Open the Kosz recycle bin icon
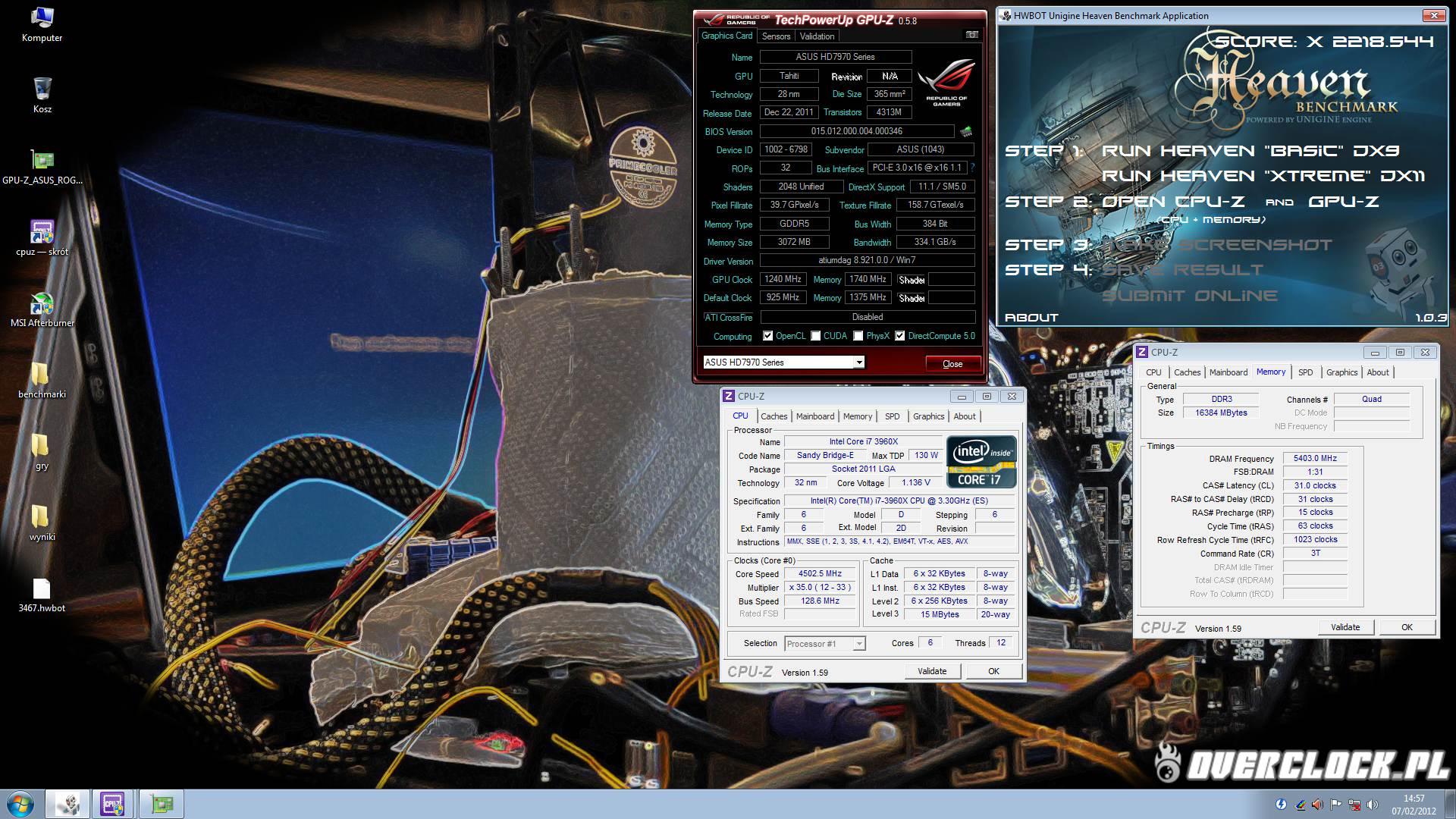Viewport: 1456px width, 819px height. pyautogui.click(x=42, y=96)
